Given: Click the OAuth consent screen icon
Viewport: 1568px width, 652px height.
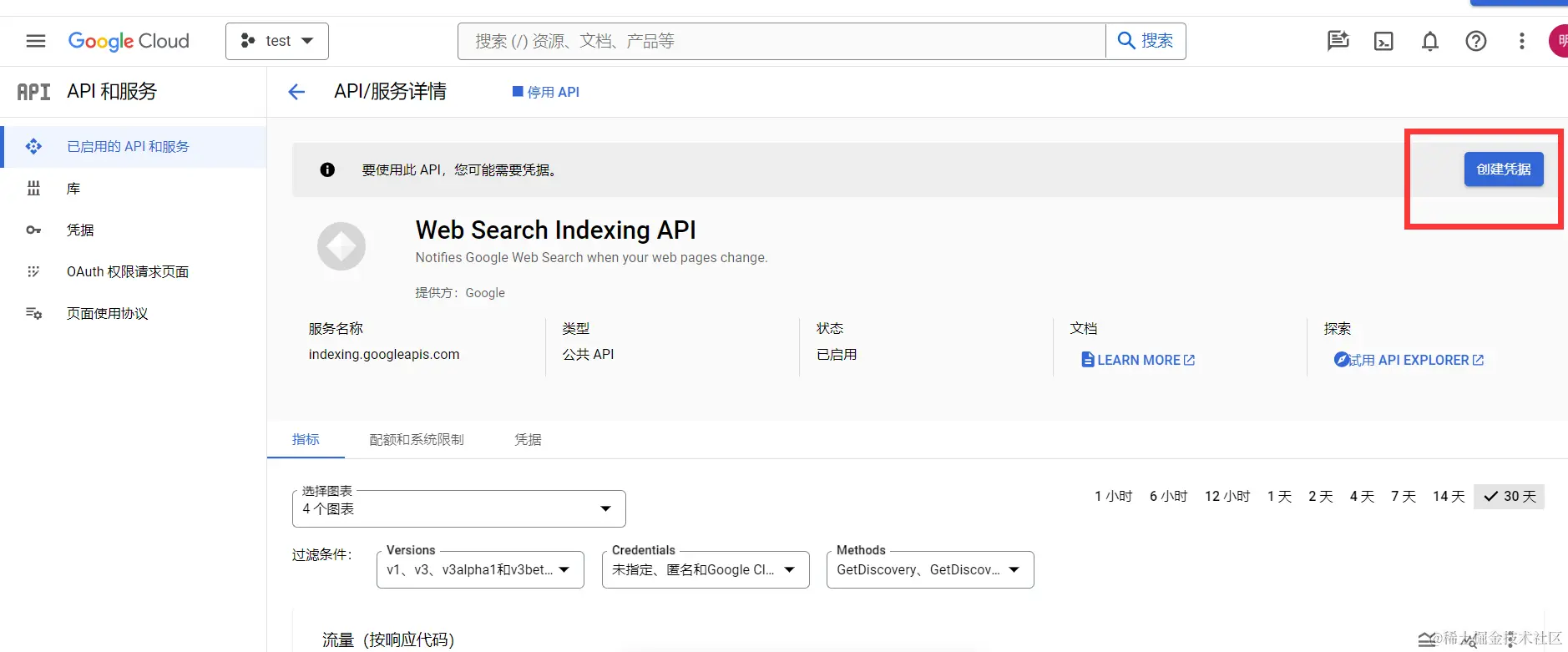Looking at the screenshot, I should coord(33,272).
